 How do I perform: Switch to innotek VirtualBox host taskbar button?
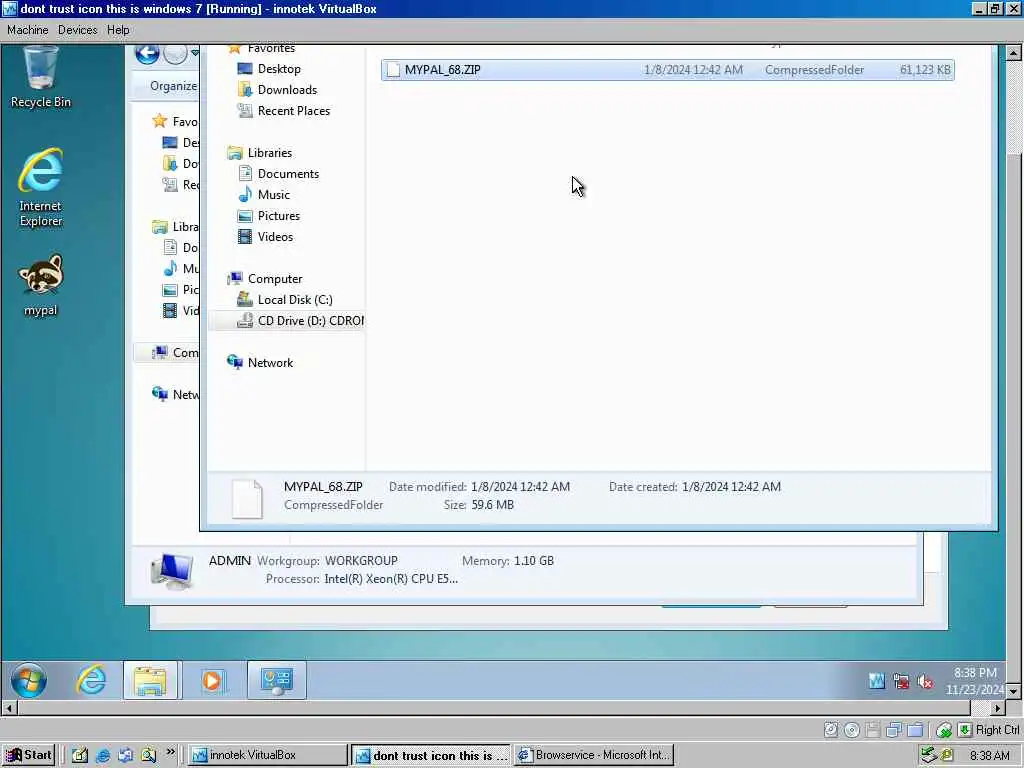(x=268, y=755)
